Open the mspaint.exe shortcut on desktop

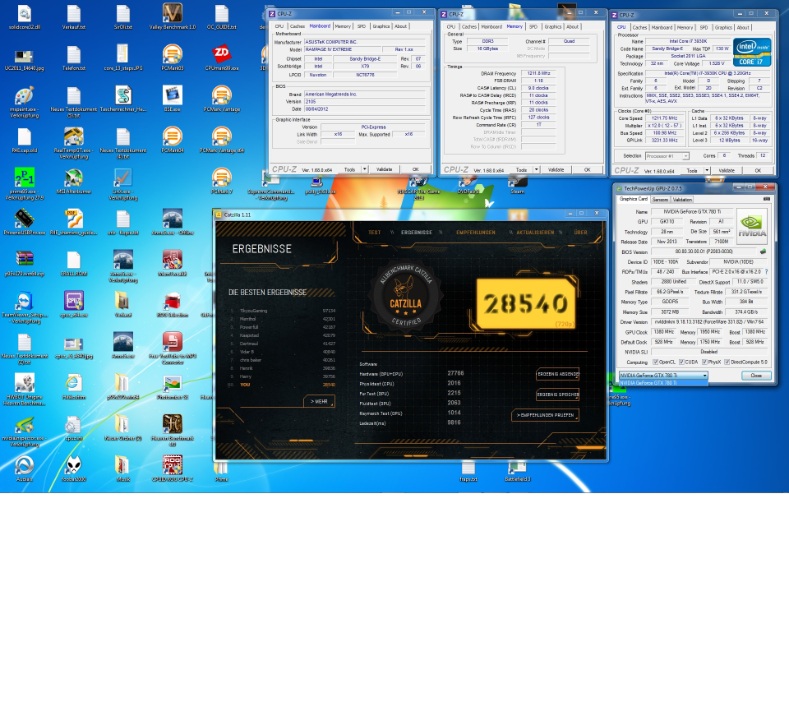pos(24,101)
